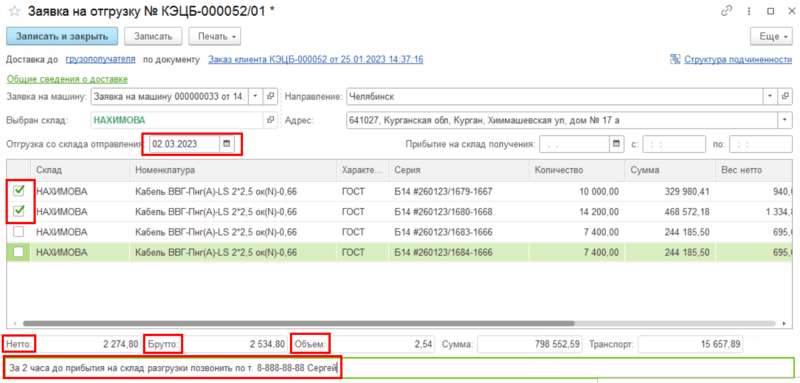The height and width of the screenshot is (383, 800).
Task: Open the calendar picker for shipment date
Action: point(227,144)
